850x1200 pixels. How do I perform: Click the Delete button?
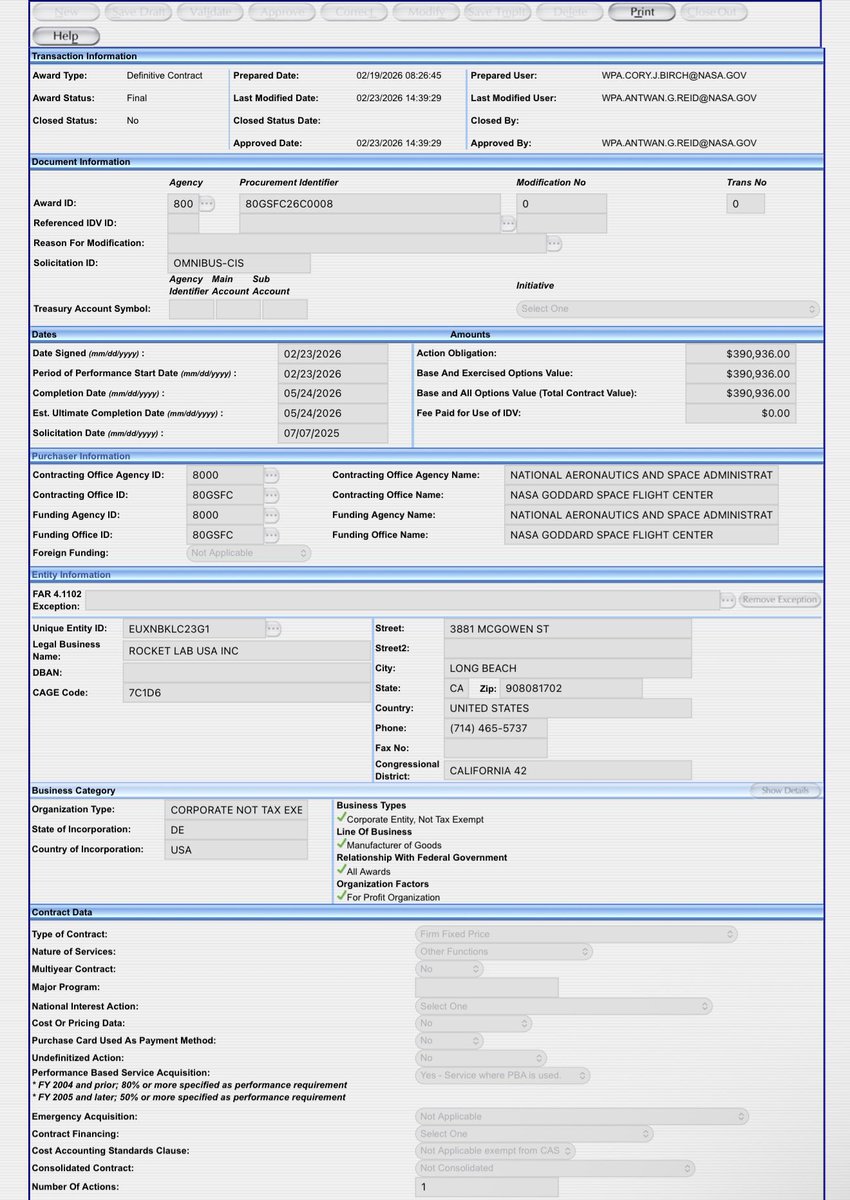[x=570, y=12]
